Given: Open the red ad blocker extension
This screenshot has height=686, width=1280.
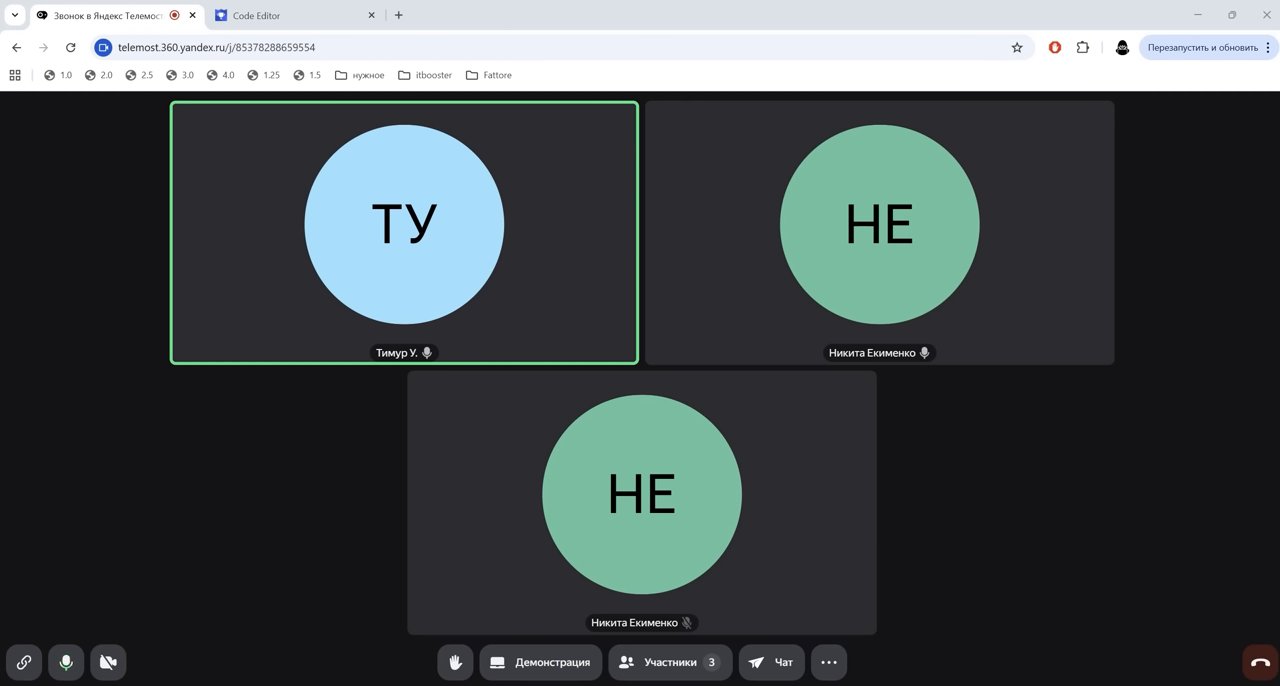Looking at the screenshot, I should (x=1054, y=47).
